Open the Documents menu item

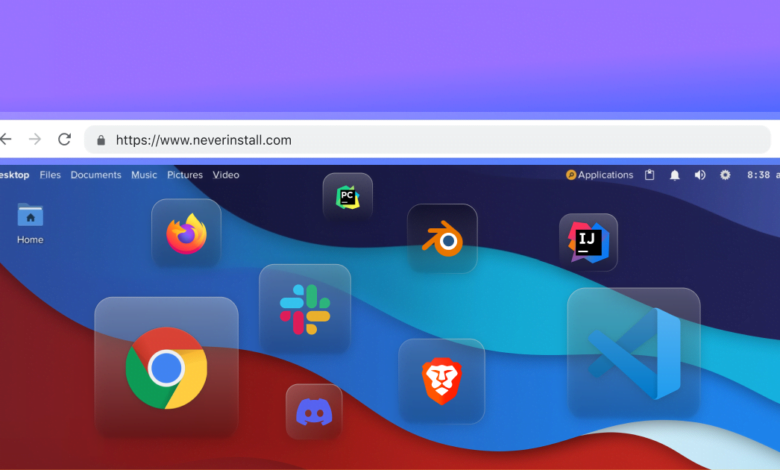[x=96, y=175]
